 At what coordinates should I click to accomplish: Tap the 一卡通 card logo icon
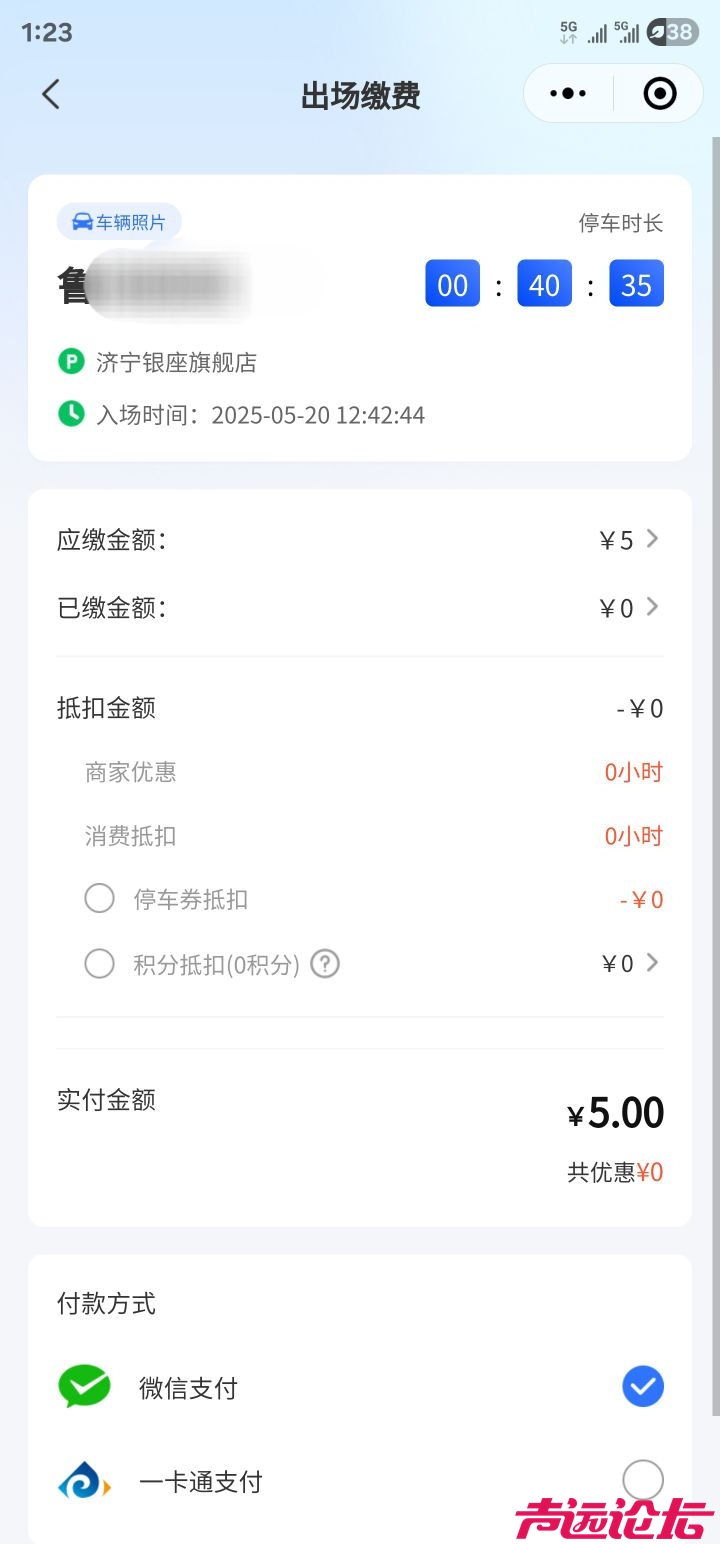coord(84,1481)
